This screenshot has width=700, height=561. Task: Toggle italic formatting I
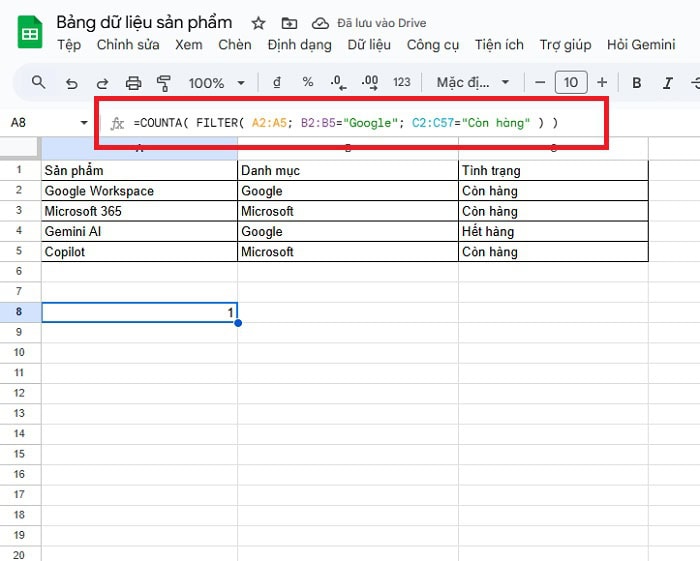click(667, 83)
